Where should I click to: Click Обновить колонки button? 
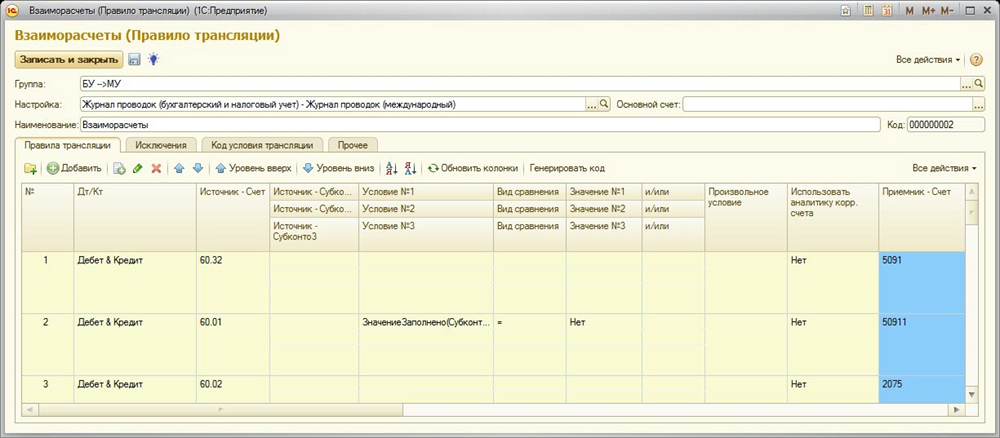click(x=474, y=168)
